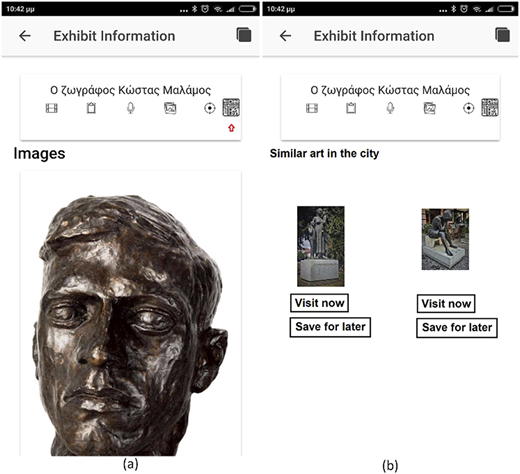Open the copy/pages icon in right header
520x474 pixels.
click(x=502, y=35)
